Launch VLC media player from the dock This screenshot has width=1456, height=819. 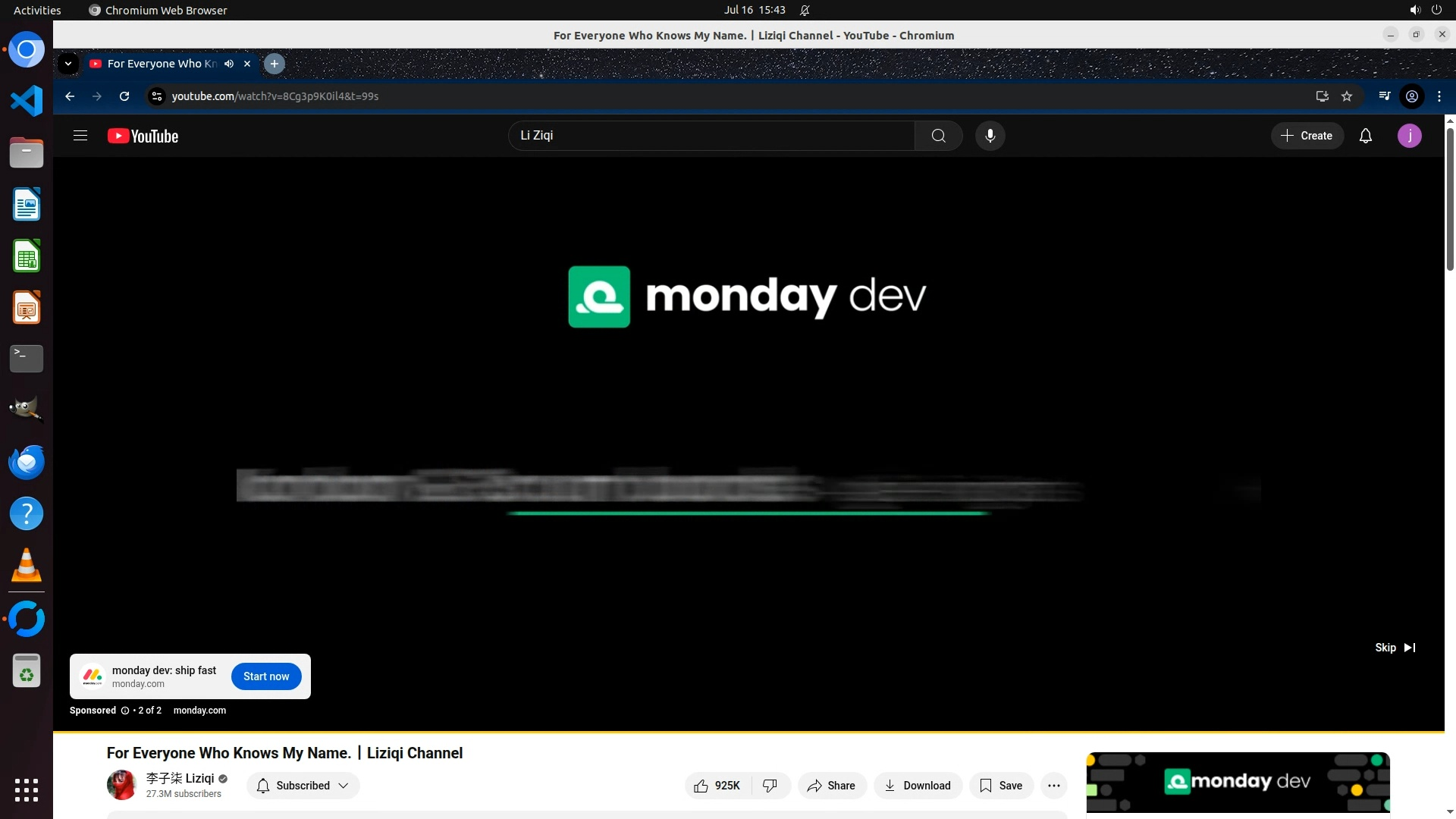tap(27, 566)
